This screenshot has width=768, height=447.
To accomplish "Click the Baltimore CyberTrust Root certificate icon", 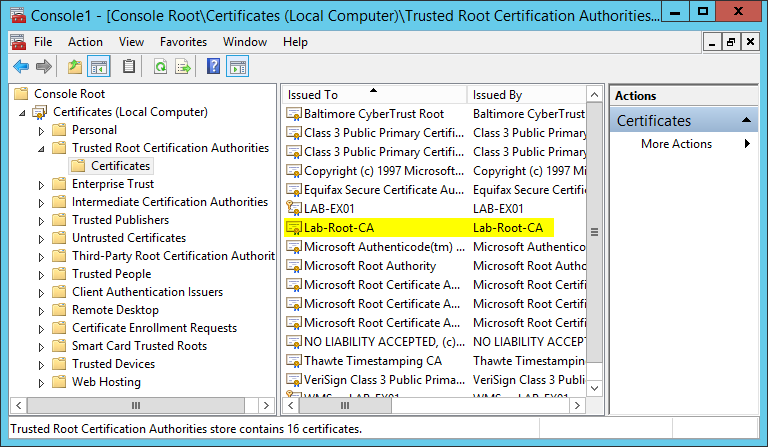I will (x=294, y=114).
